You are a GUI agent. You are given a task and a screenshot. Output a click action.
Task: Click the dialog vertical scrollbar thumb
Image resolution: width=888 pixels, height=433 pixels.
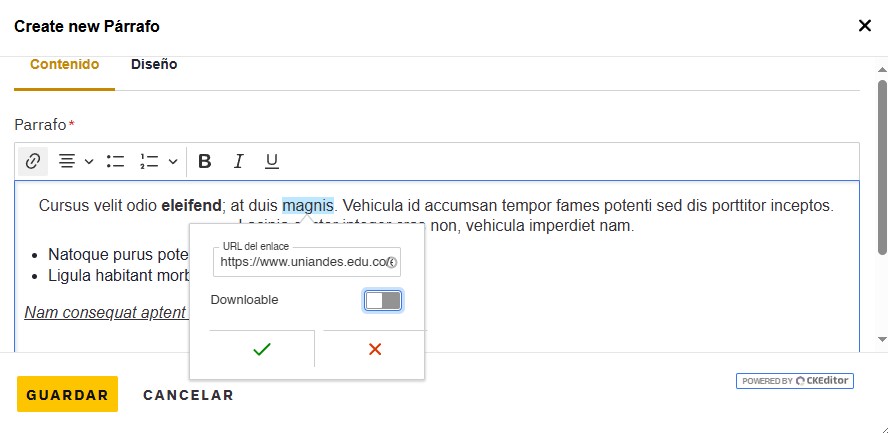(882, 167)
